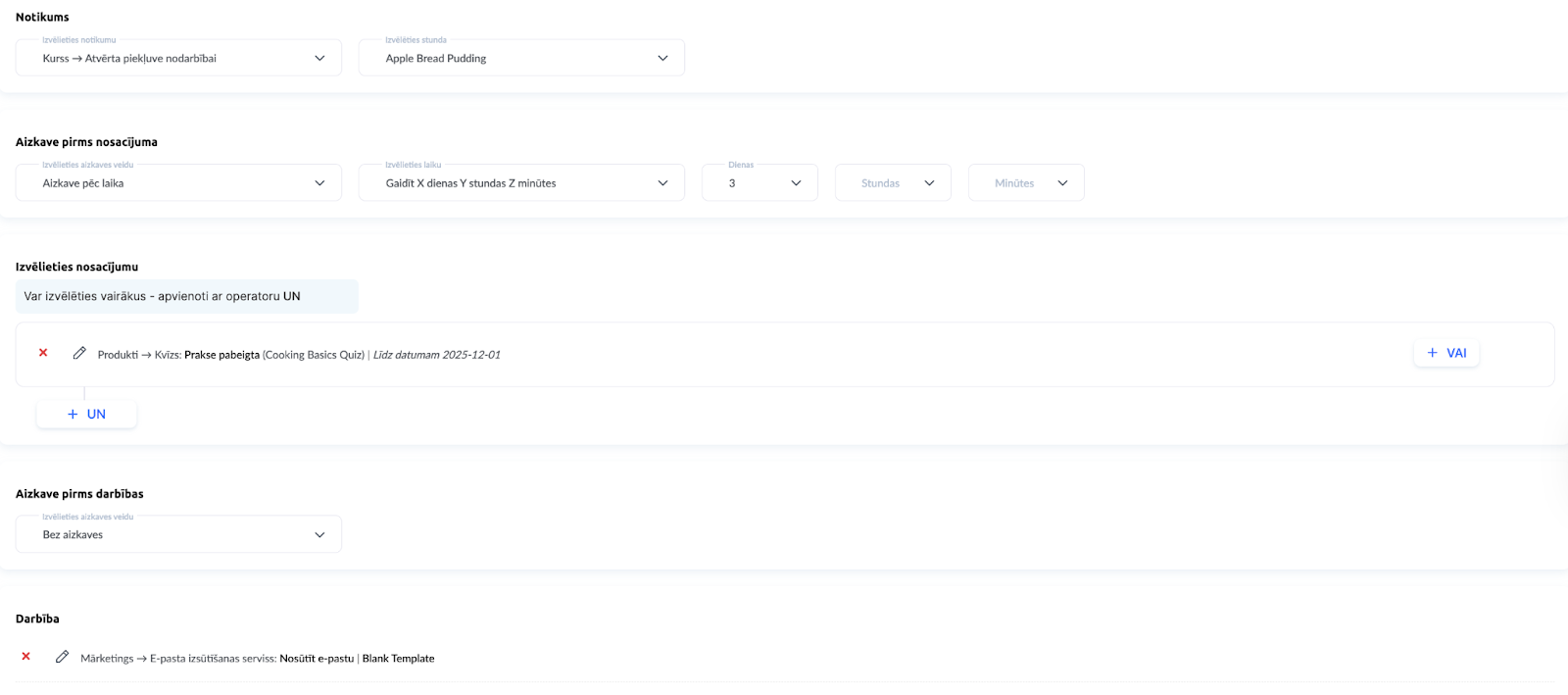Expand the 'Aizkave pēc laika' delay type dropdown
Image resolution: width=1568 pixels, height=695 pixels.
(178, 183)
